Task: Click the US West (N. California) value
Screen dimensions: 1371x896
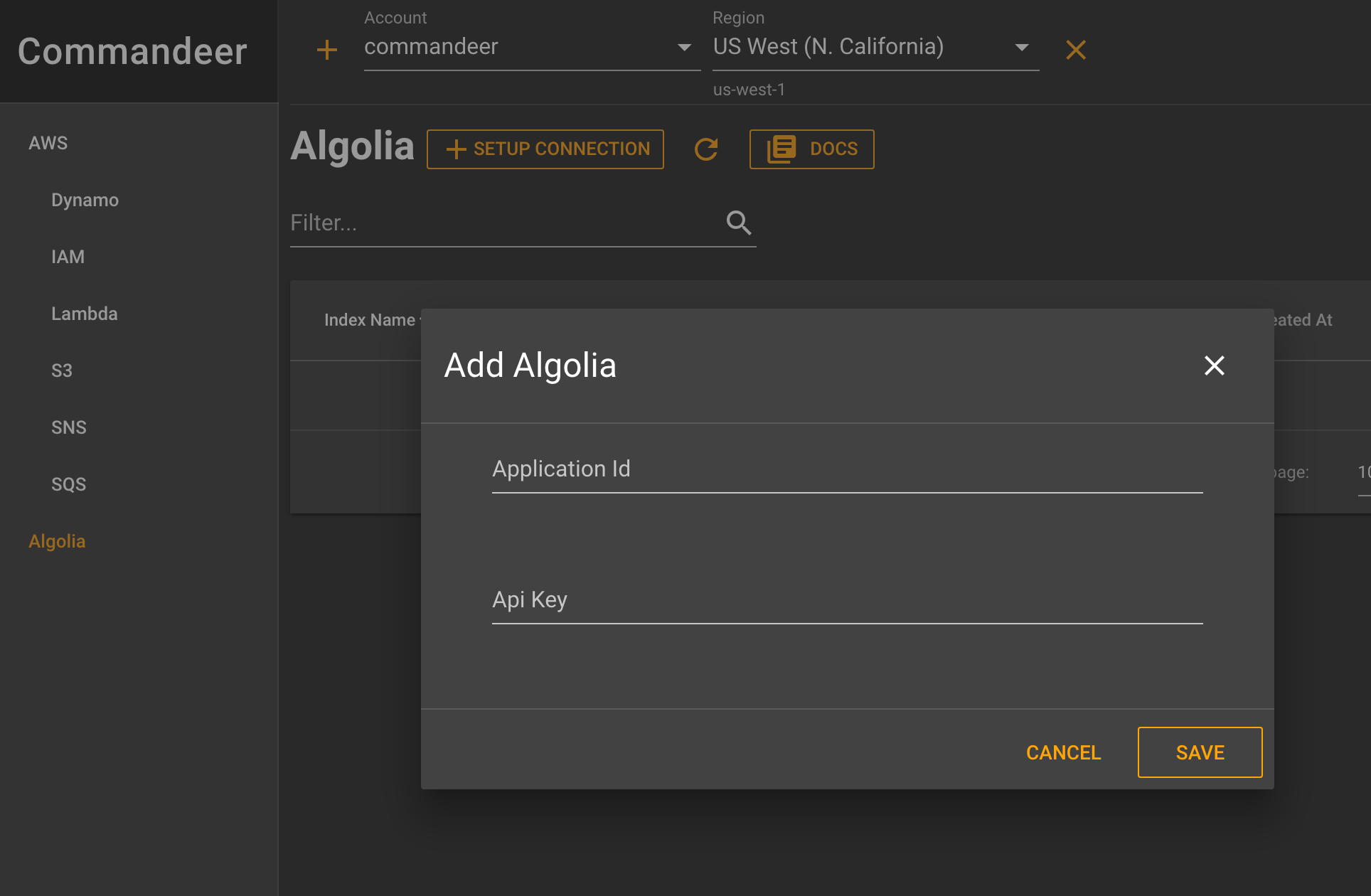Action: (828, 47)
